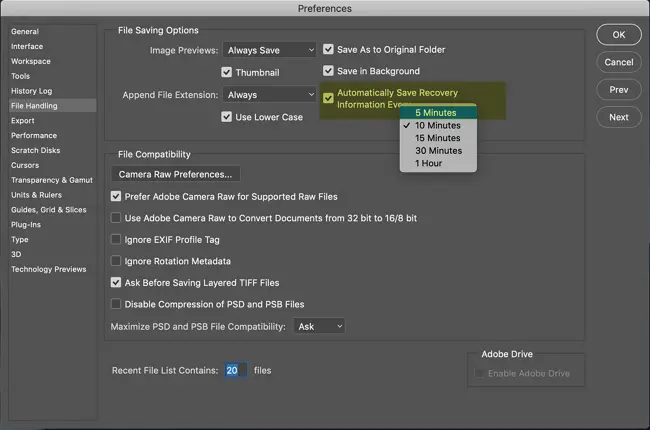Select 15 Minutes in the dropdown list

(x=438, y=138)
